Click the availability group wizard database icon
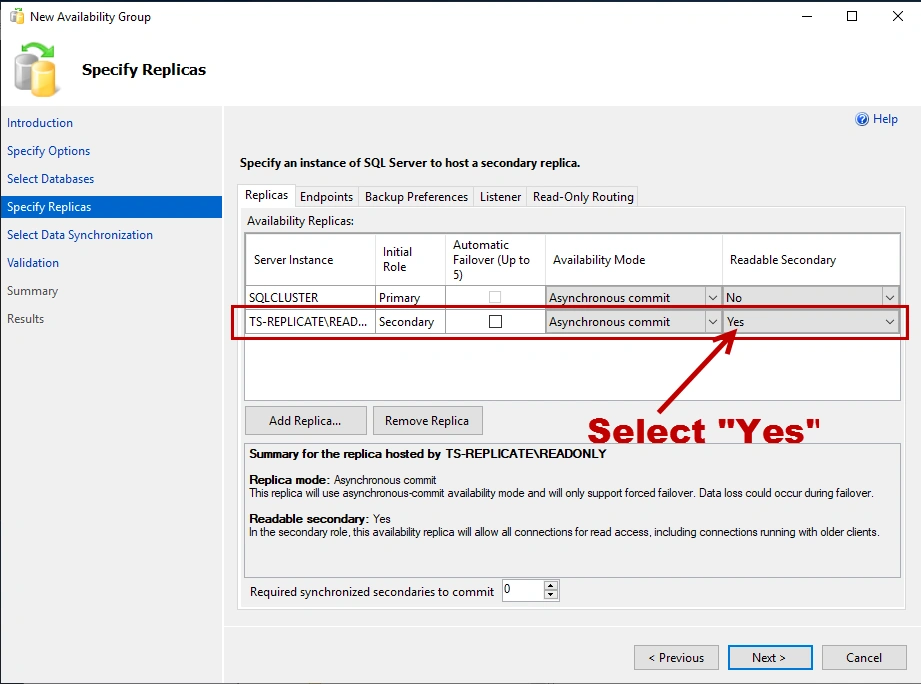Screen dimensions: 921x684 36,69
